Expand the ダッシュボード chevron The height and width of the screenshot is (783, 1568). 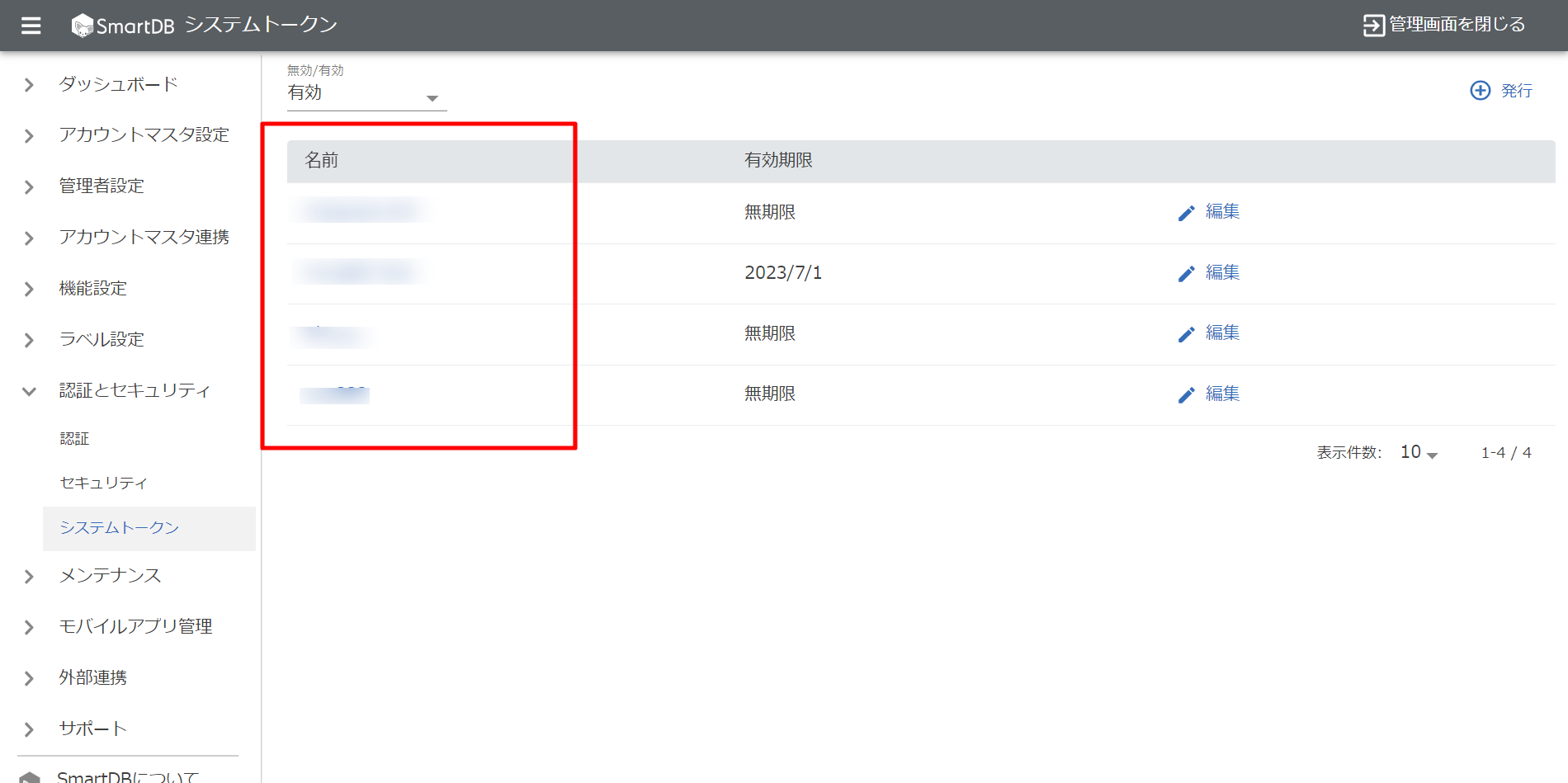click(x=29, y=85)
